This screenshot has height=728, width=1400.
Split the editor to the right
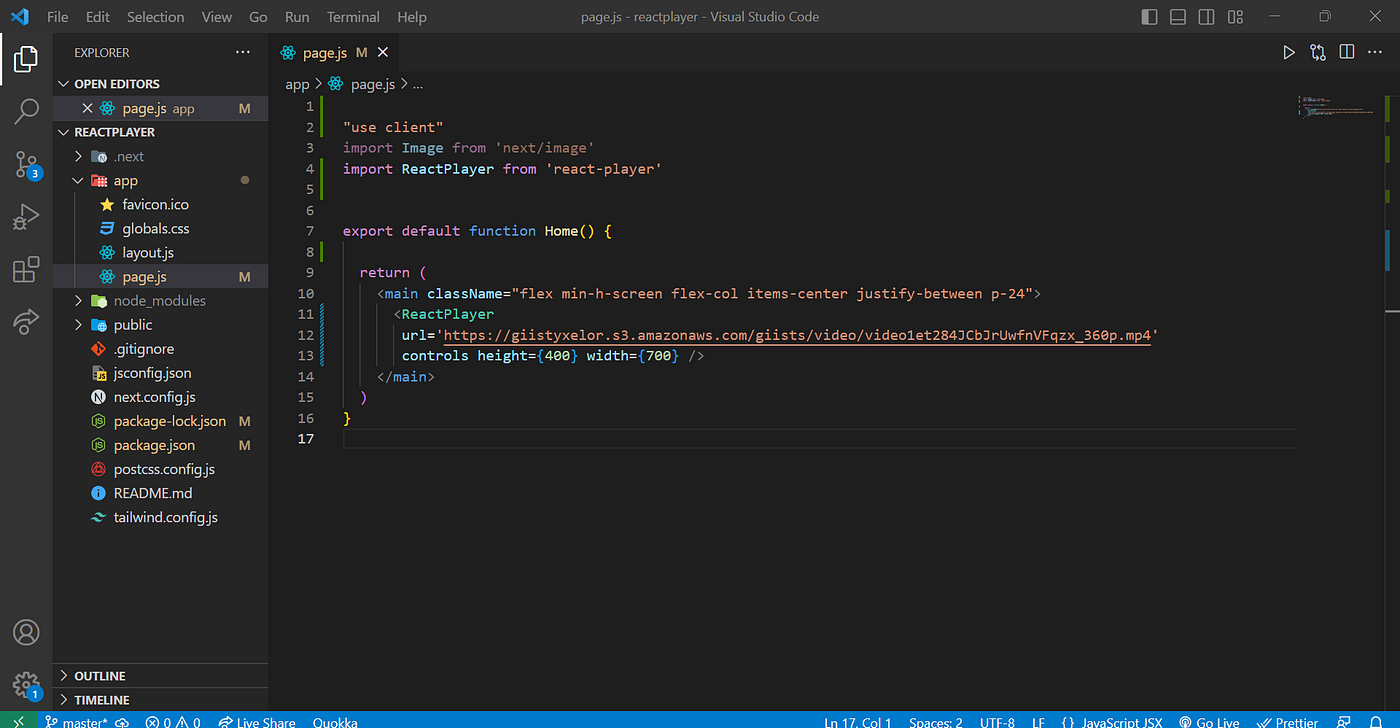tap(1347, 52)
